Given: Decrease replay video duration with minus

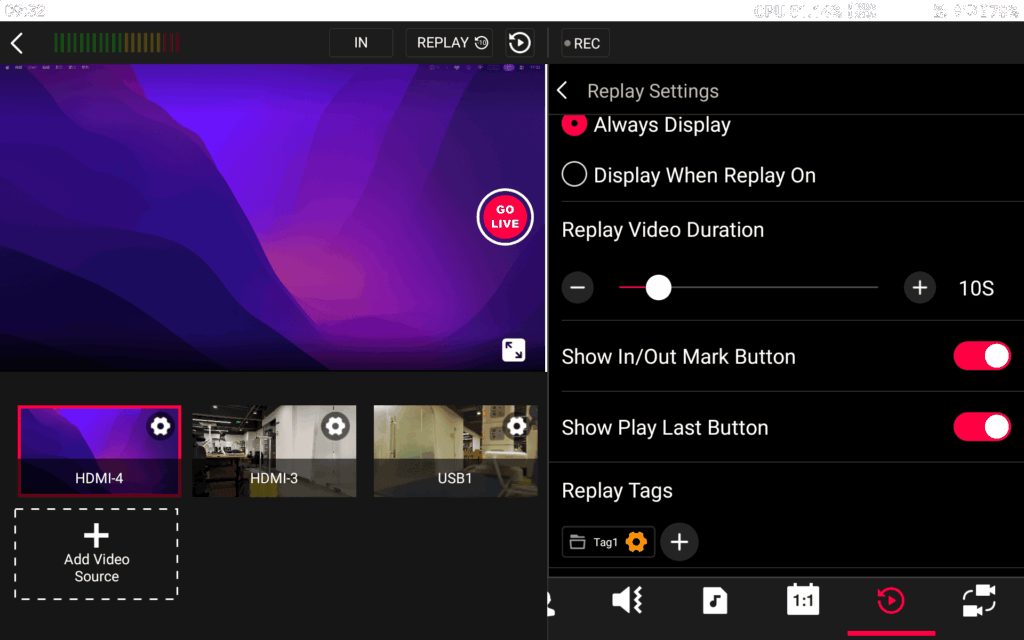Looking at the screenshot, I should coord(577,288).
